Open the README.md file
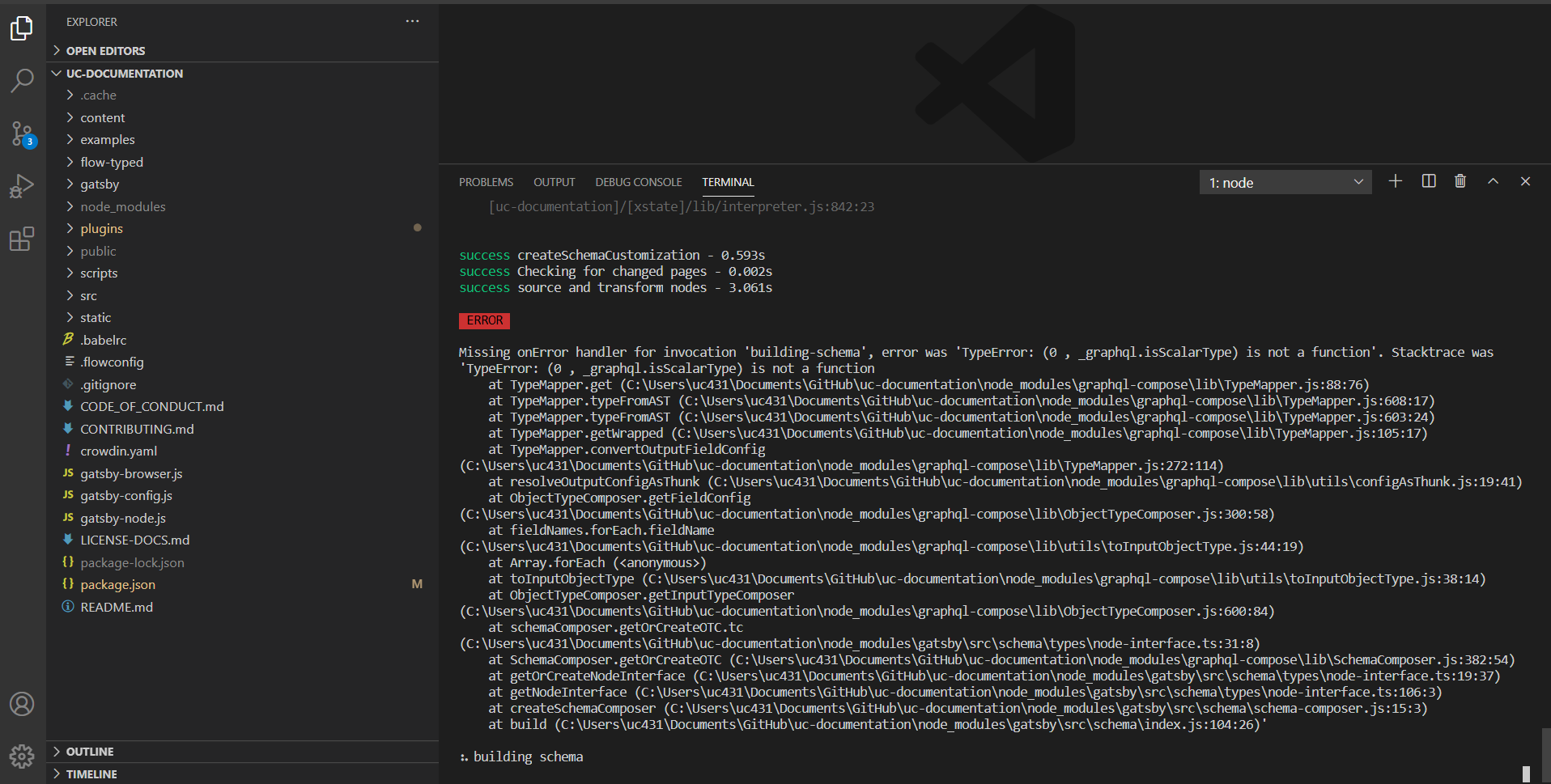 coord(243,607)
